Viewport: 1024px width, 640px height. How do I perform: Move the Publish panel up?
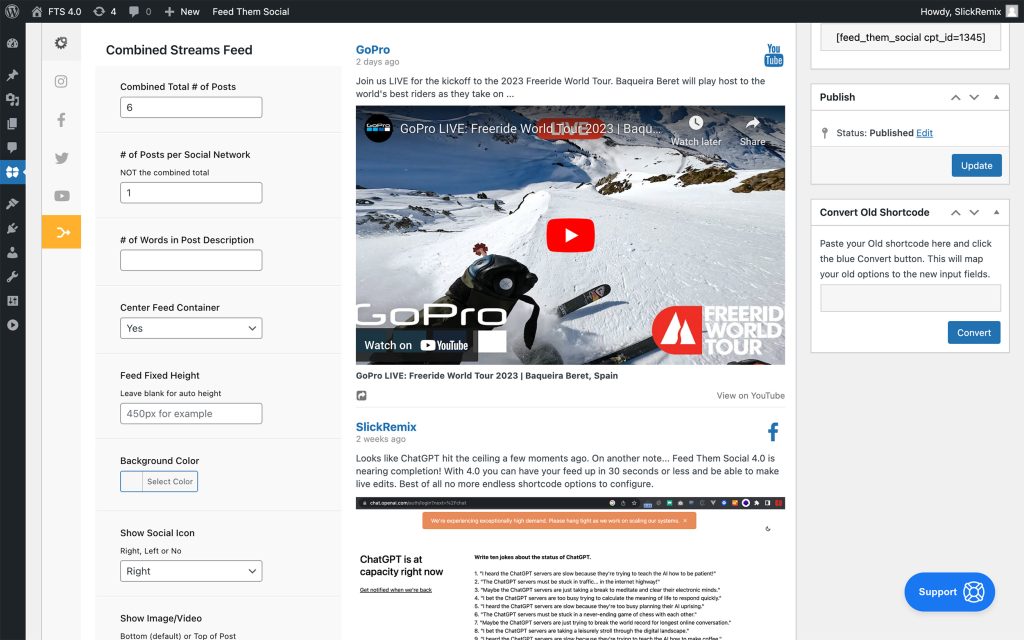(x=955, y=97)
